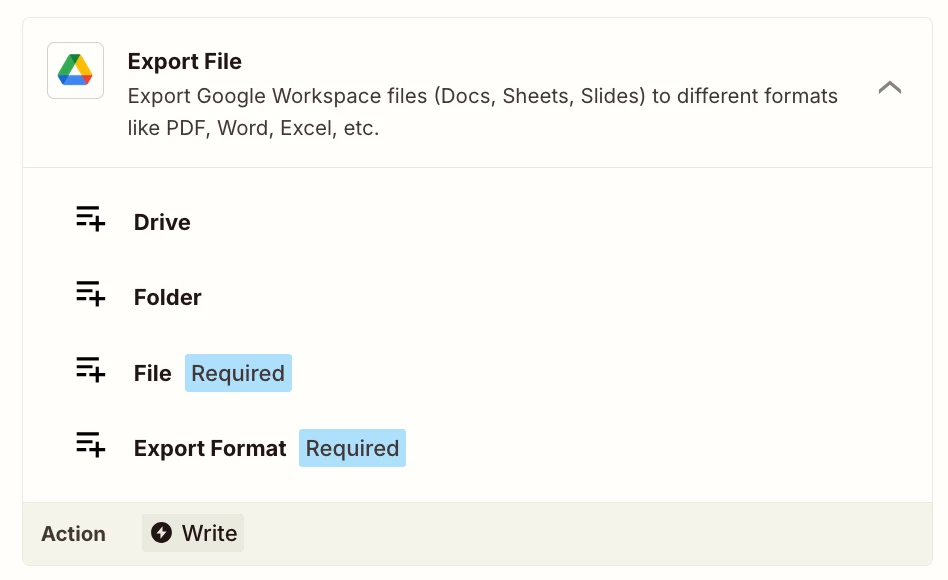
Task: Collapse the Export File card chevron
Action: (889, 88)
